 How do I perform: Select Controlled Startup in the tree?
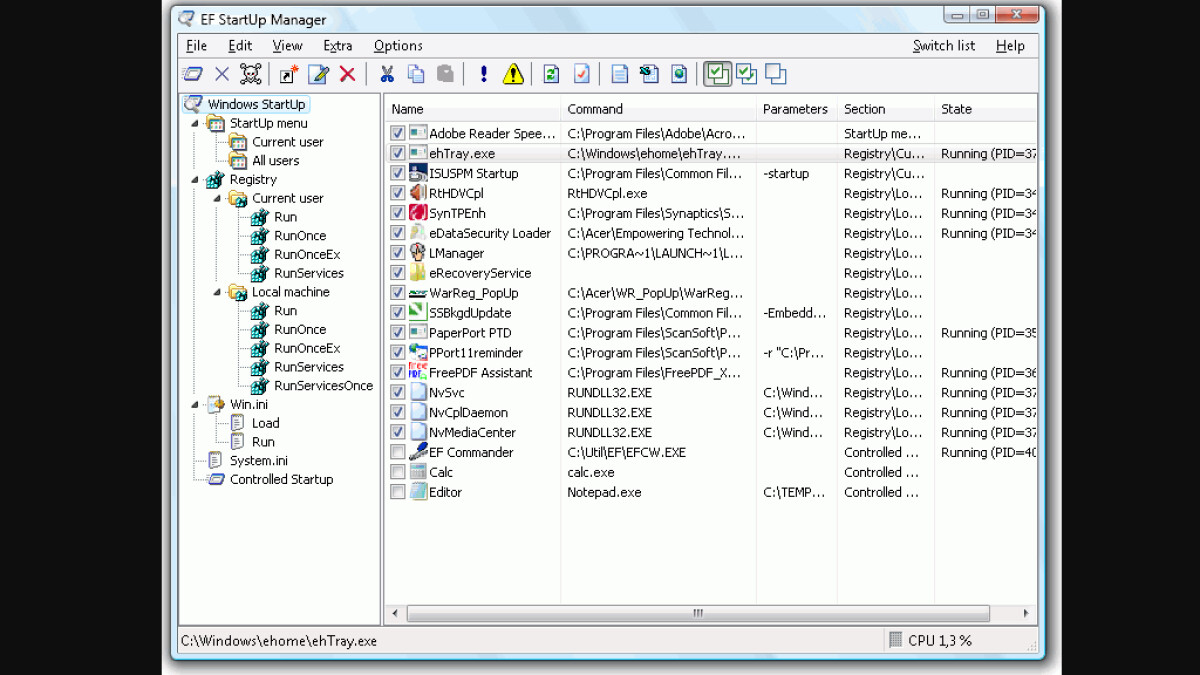pos(281,479)
